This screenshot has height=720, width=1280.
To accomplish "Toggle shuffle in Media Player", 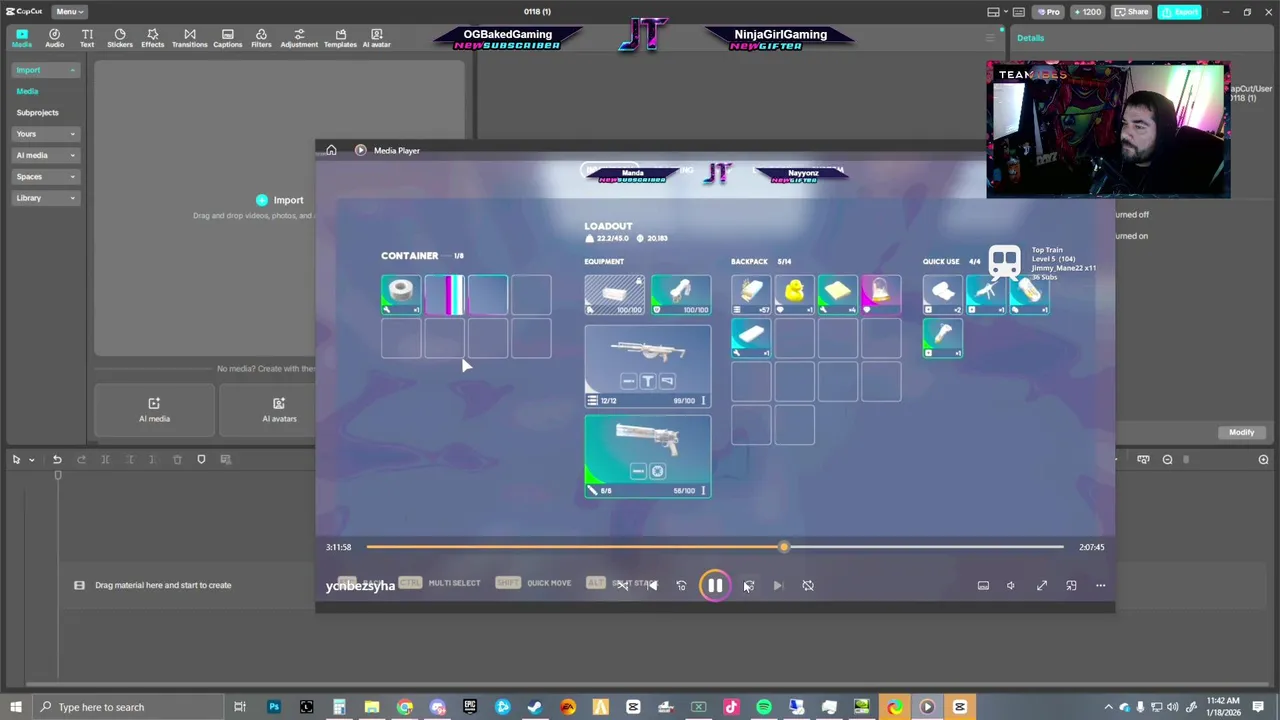I will coord(622,585).
